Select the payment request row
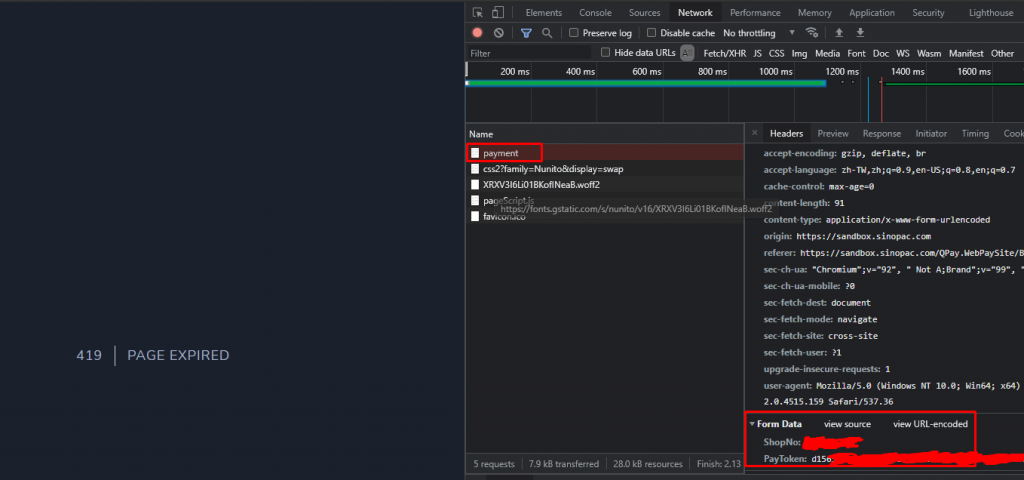 pos(605,153)
